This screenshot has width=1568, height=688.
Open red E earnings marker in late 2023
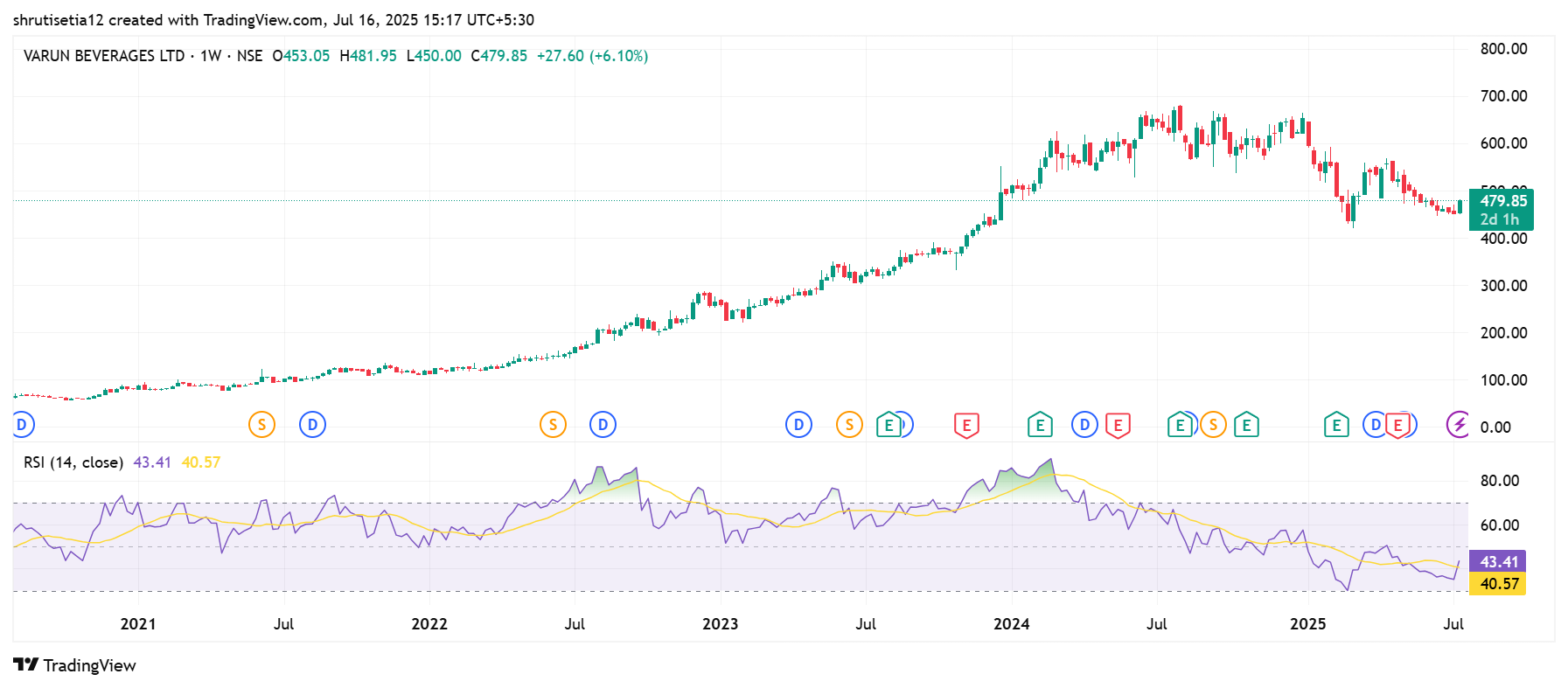click(966, 426)
